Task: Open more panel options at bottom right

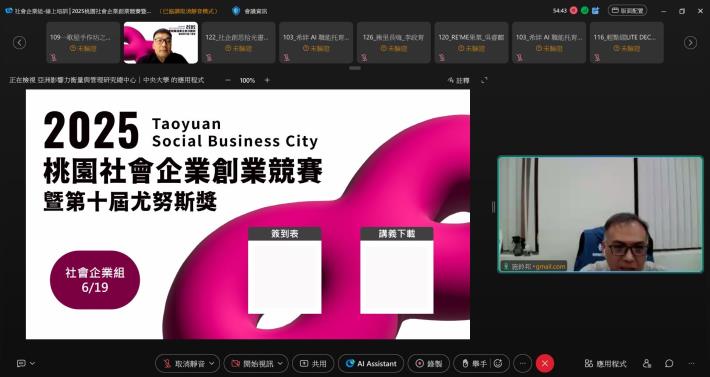Action: (x=691, y=363)
